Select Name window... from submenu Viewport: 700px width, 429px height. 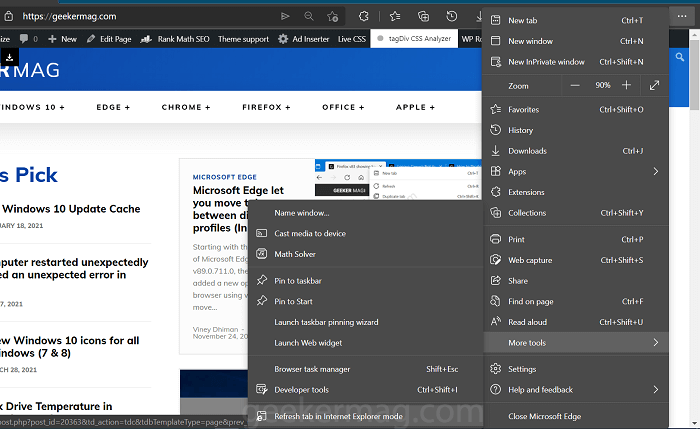(x=365, y=213)
